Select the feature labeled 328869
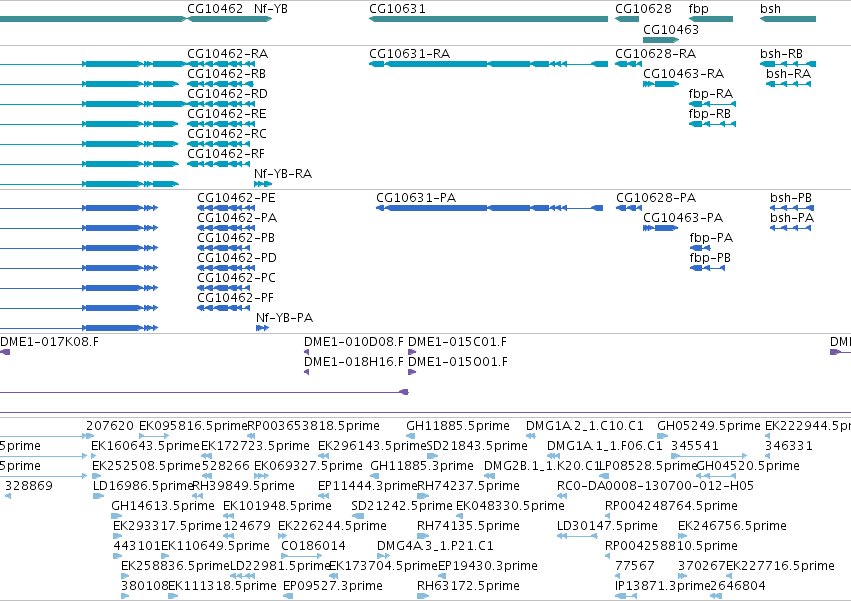 [x=29, y=486]
